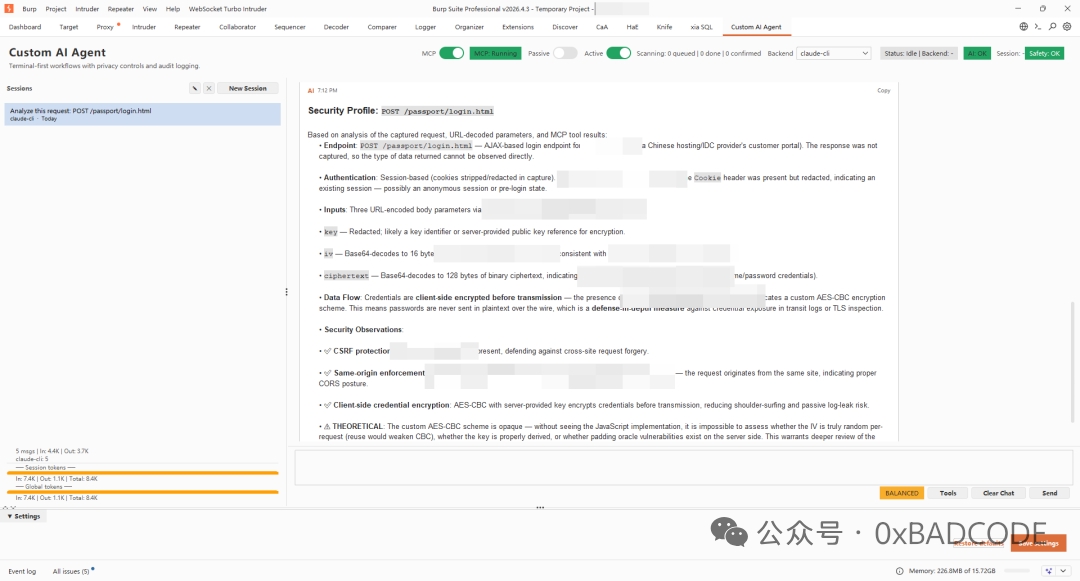This screenshot has width=1080, height=581.
Task: Switch to the Target tab
Action: pos(69,27)
